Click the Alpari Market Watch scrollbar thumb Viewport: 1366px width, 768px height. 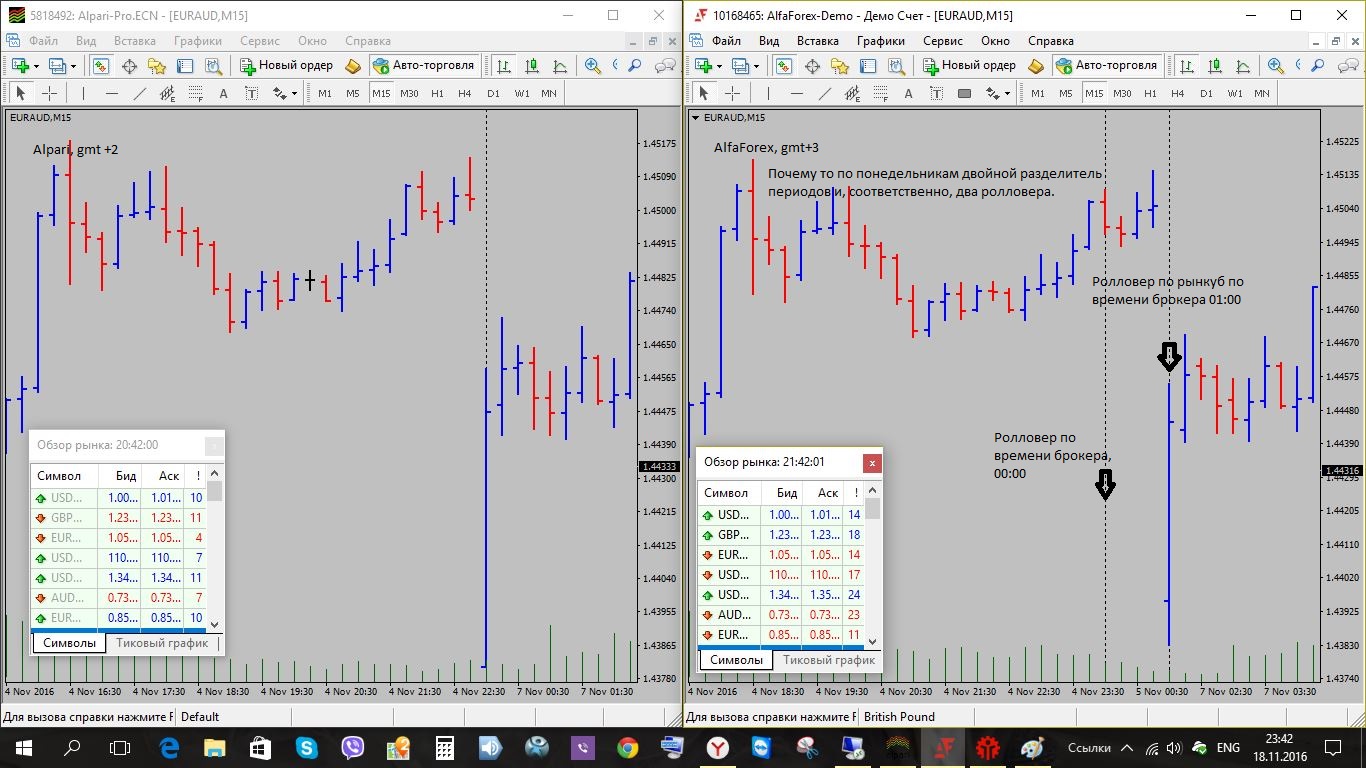215,490
